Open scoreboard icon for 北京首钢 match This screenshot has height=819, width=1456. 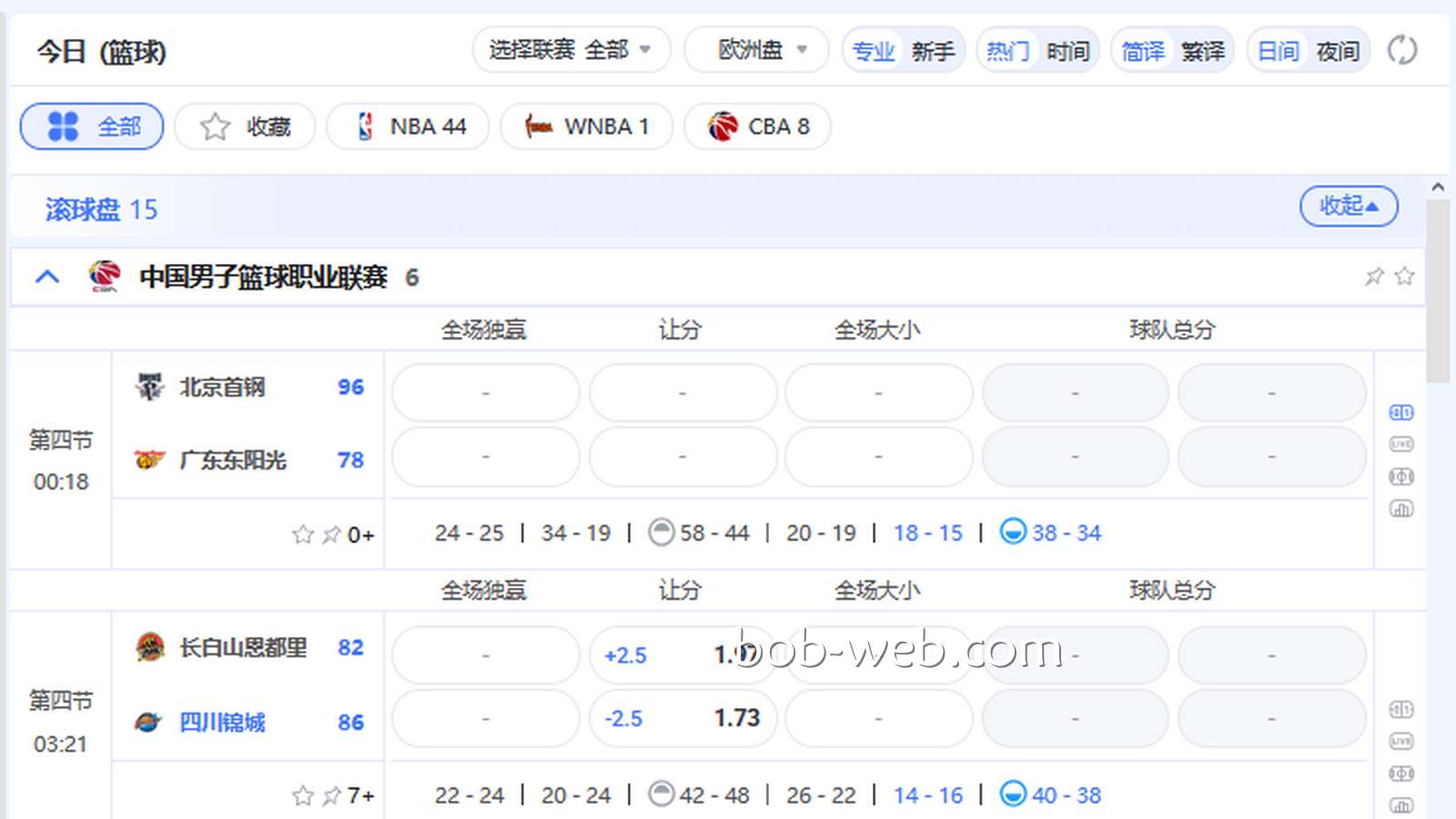(x=1401, y=412)
